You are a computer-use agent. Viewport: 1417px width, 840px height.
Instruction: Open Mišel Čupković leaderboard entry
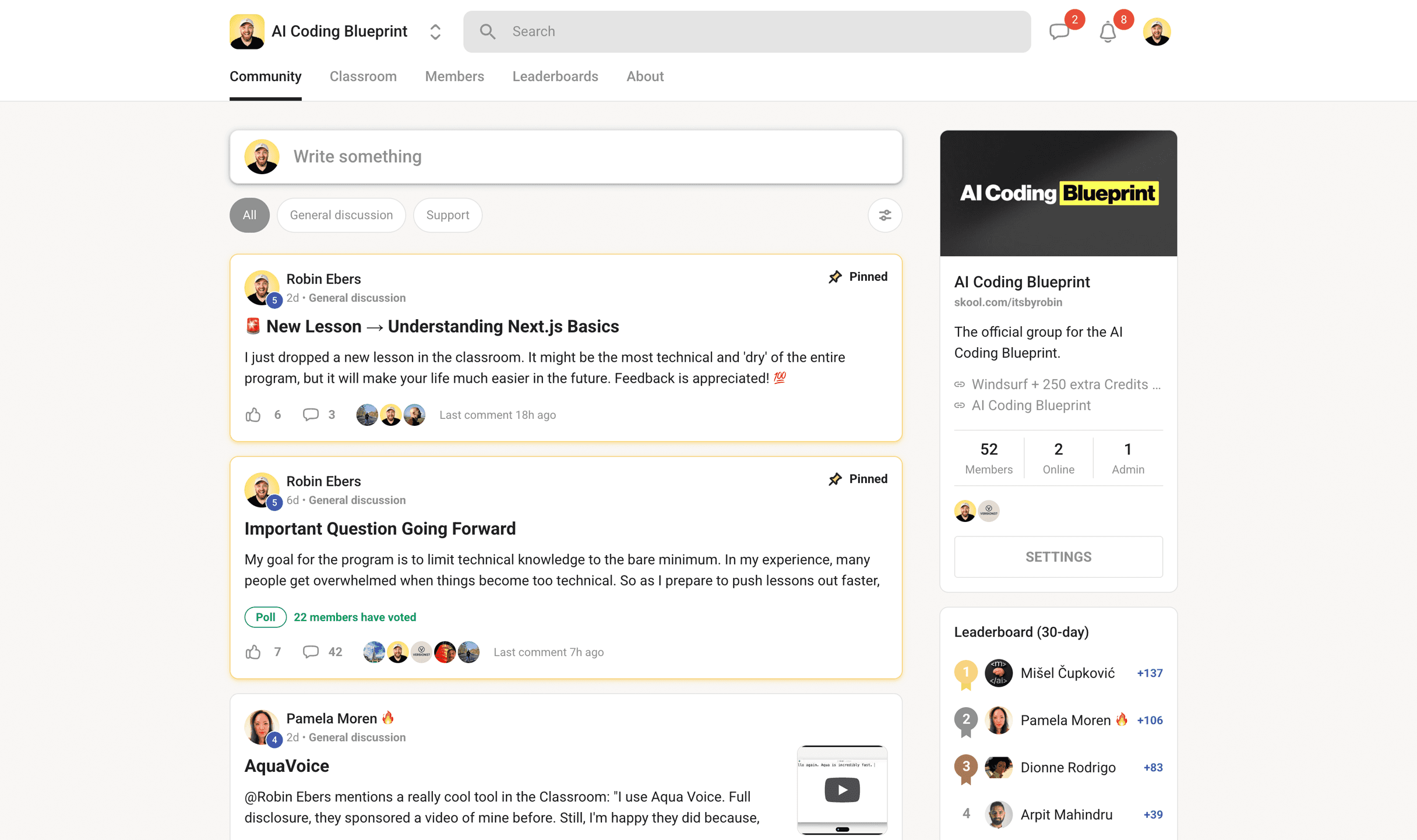click(1058, 673)
